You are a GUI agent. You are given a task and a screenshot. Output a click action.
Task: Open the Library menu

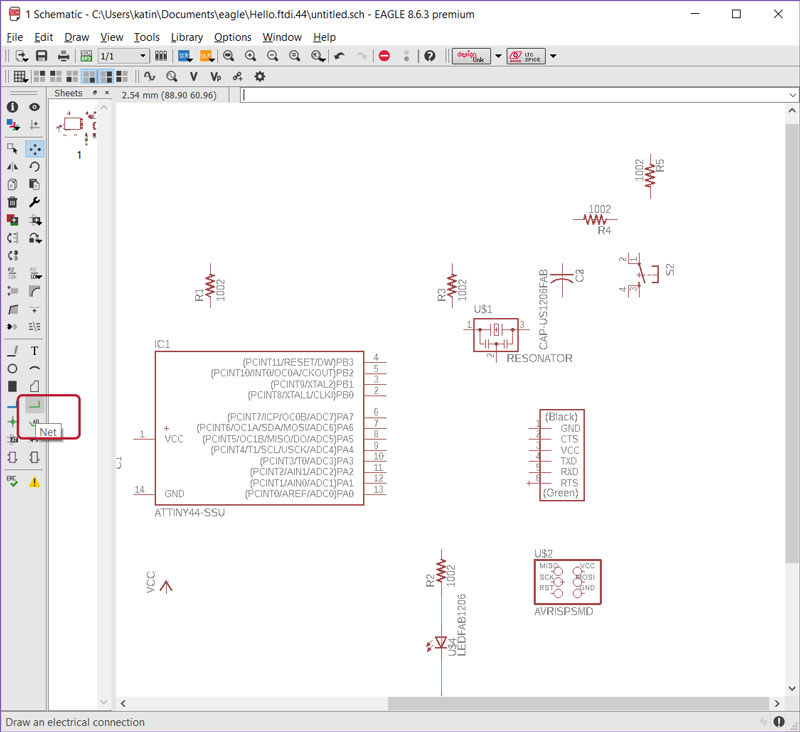click(x=187, y=37)
